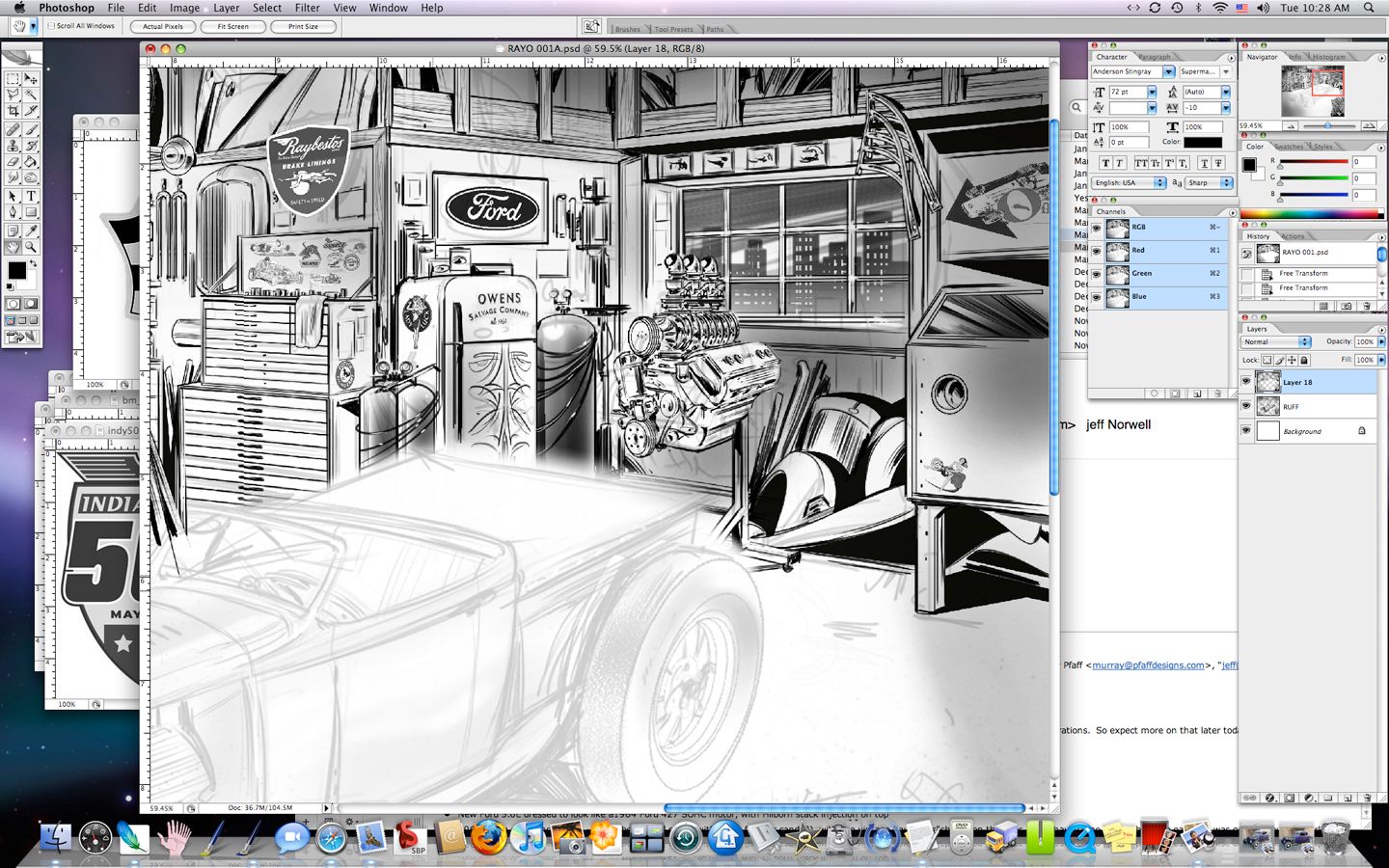
Task: Select the Type tool
Action: pyautogui.click(x=31, y=196)
